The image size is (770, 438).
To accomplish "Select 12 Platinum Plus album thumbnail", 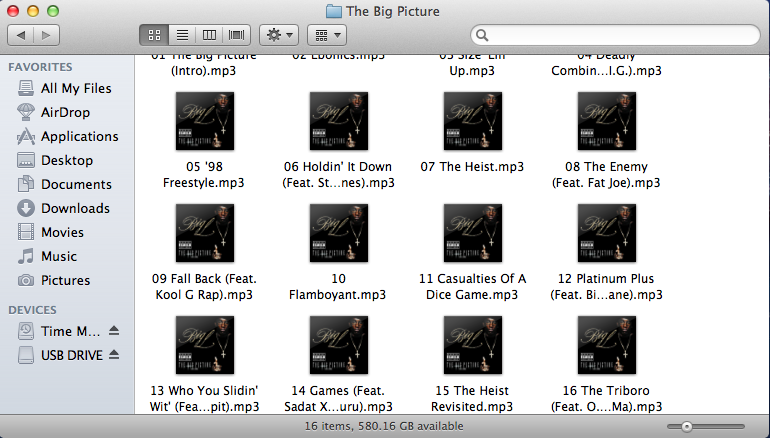I will 607,233.
